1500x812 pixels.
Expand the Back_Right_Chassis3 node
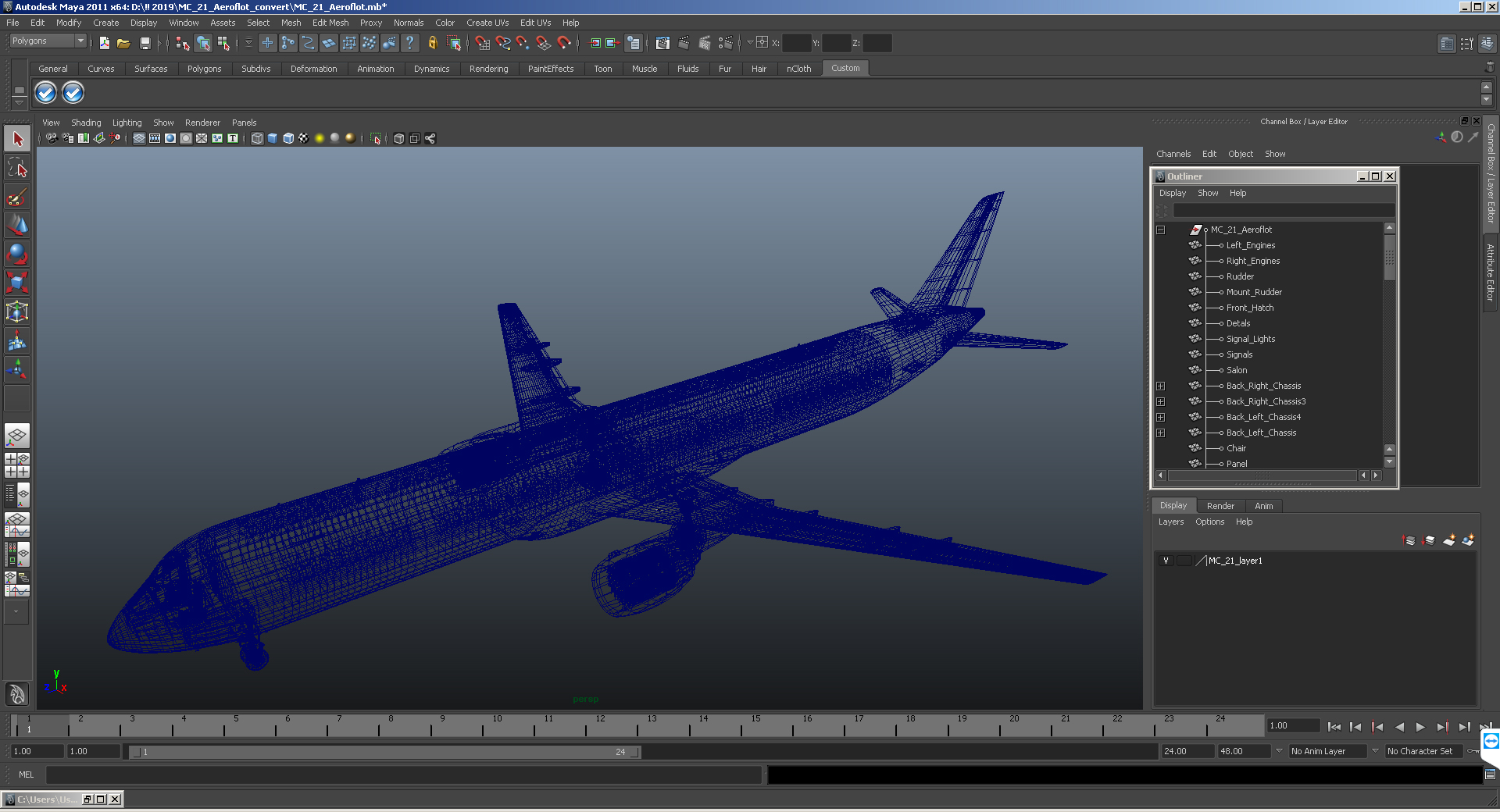[x=1161, y=401]
